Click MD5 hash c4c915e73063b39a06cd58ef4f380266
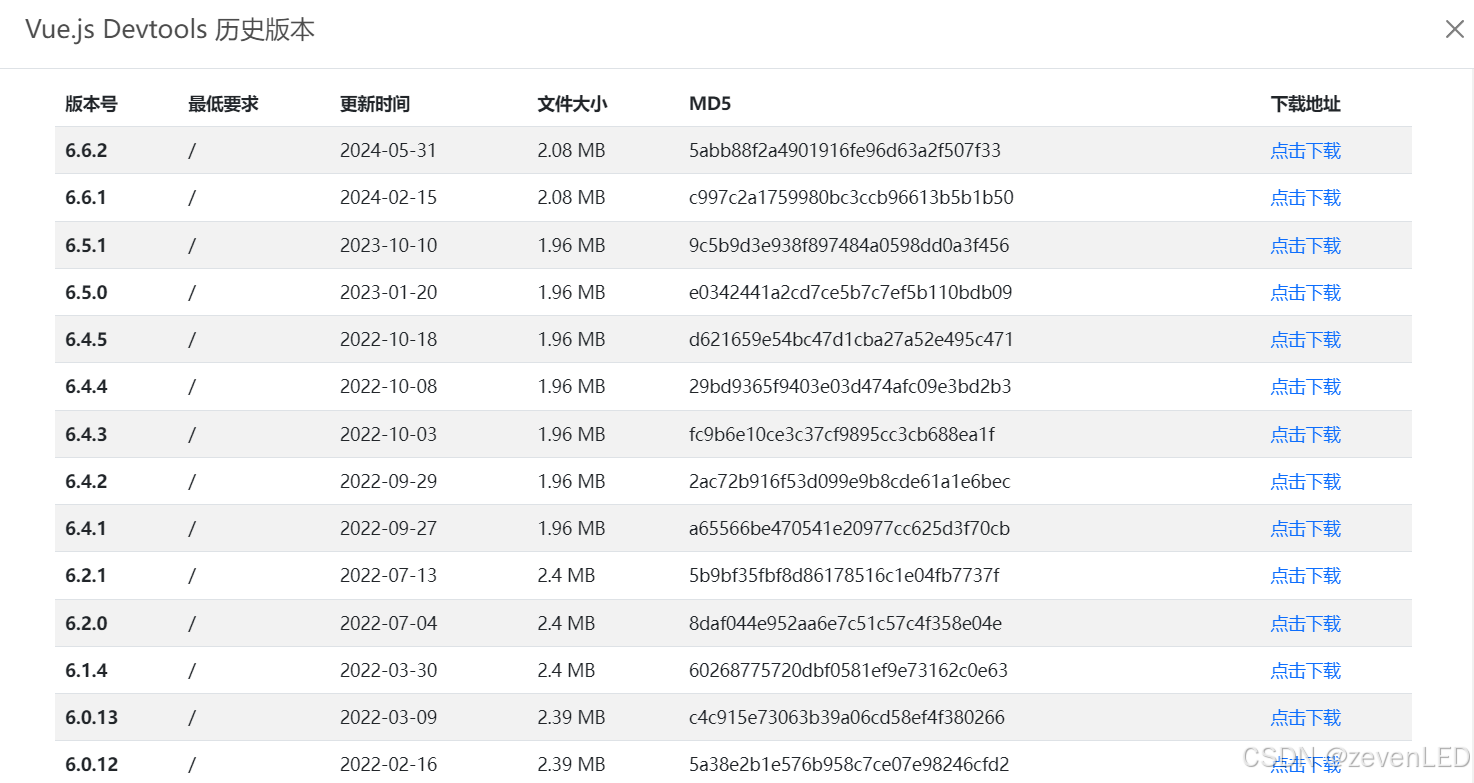1474x783 pixels. coord(847,718)
